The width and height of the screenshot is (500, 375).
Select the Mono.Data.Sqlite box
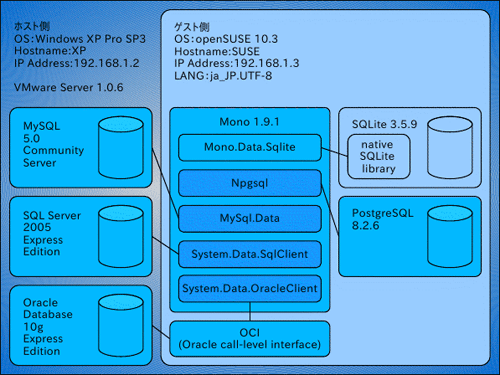point(250,147)
